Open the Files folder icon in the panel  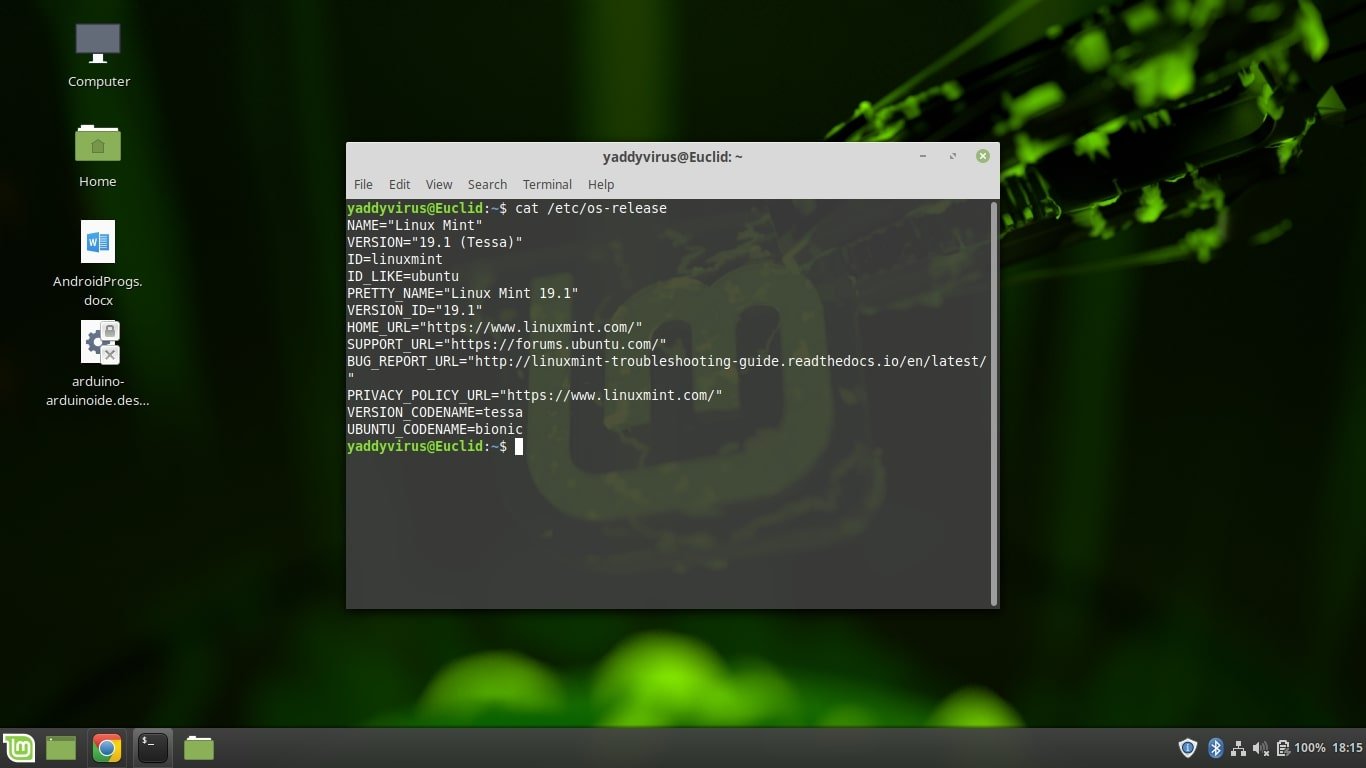(199, 747)
